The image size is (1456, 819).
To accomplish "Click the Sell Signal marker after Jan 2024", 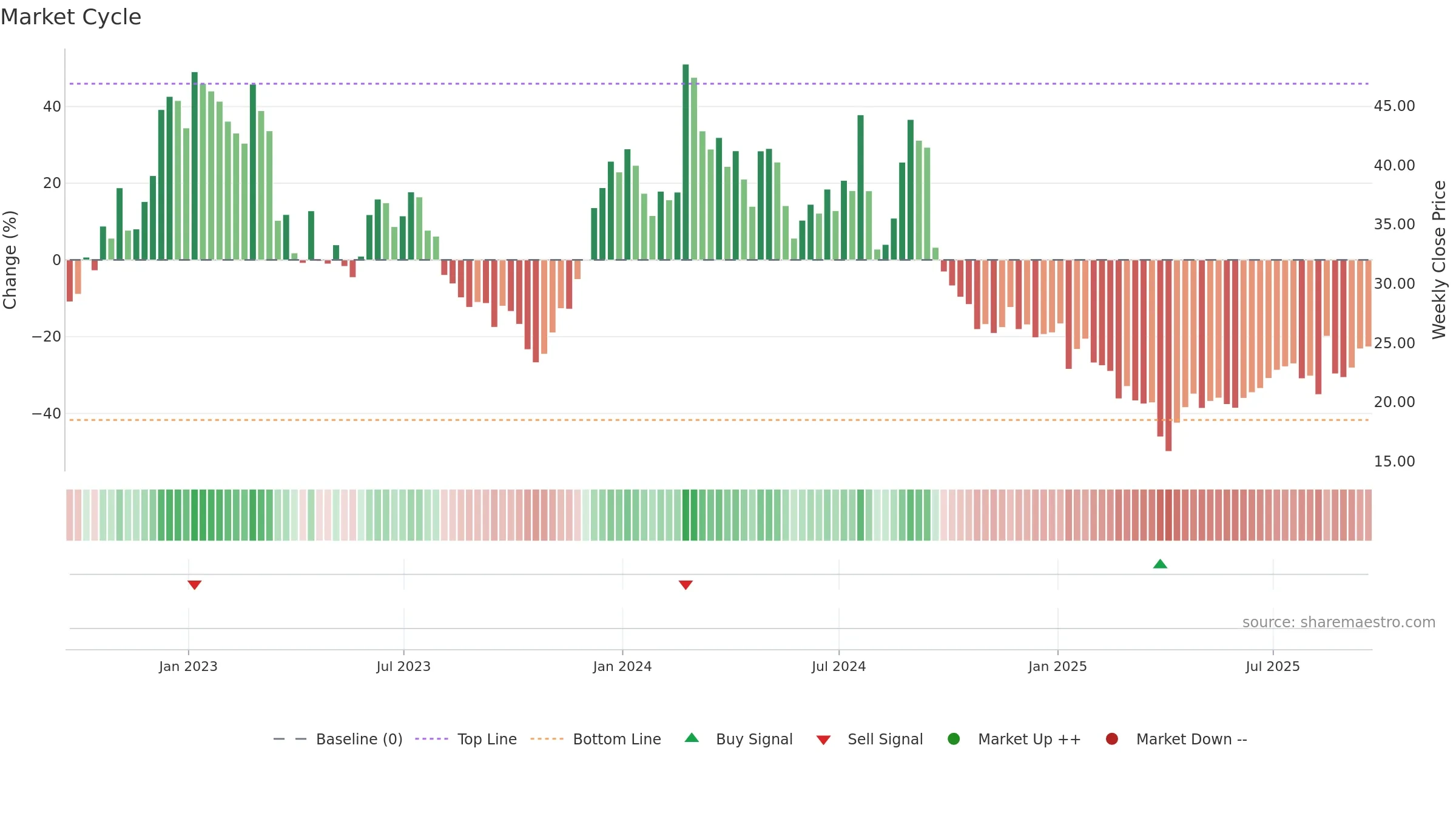I will click(x=686, y=585).
